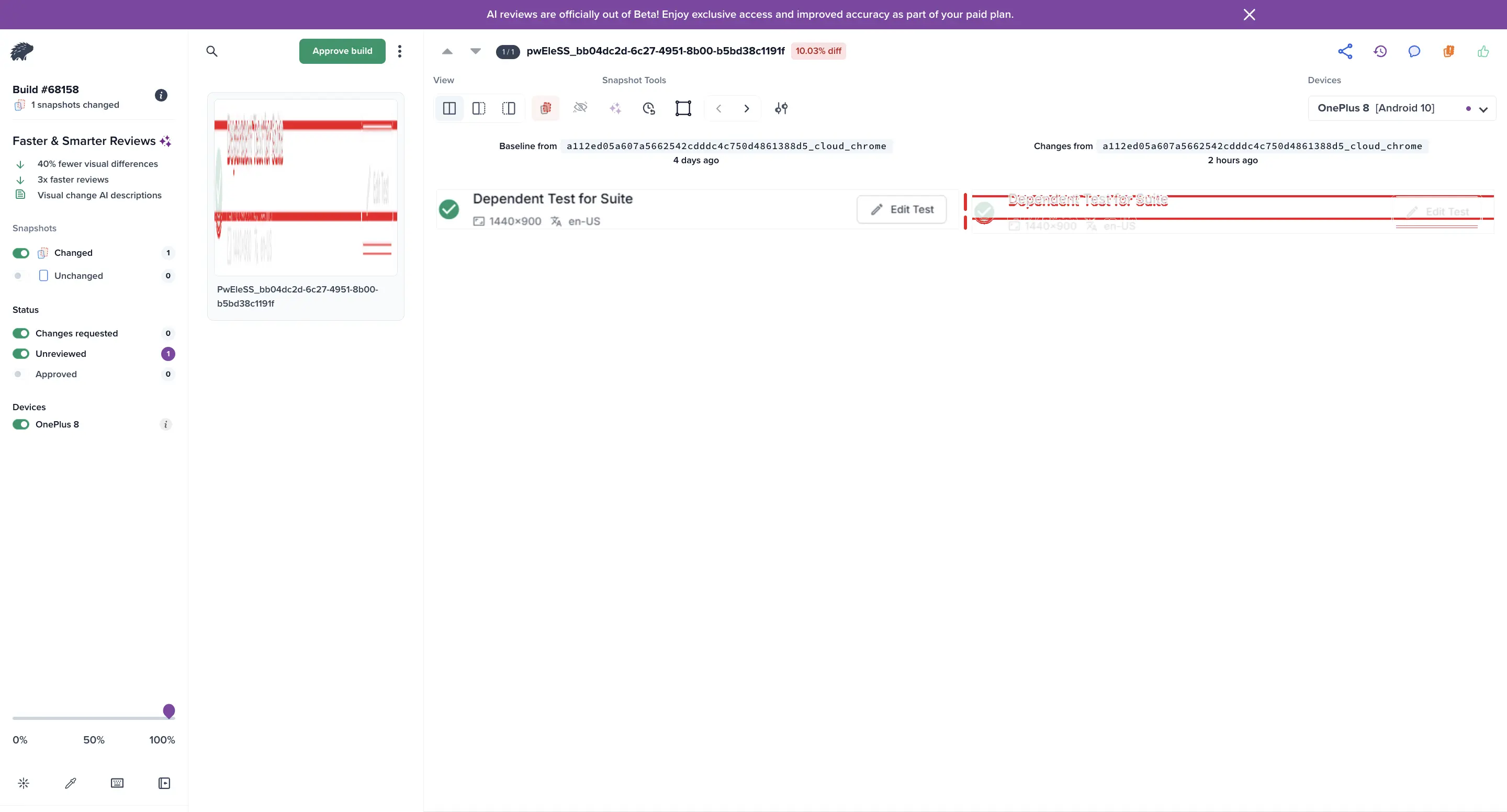Select the hide-differences eye icon
The height and width of the screenshot is (812, 1507).
(x=580, y=108)
